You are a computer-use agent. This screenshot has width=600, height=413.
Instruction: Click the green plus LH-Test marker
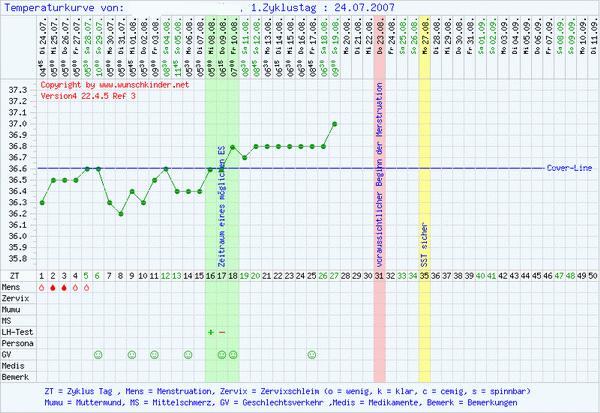coord(210,331)
